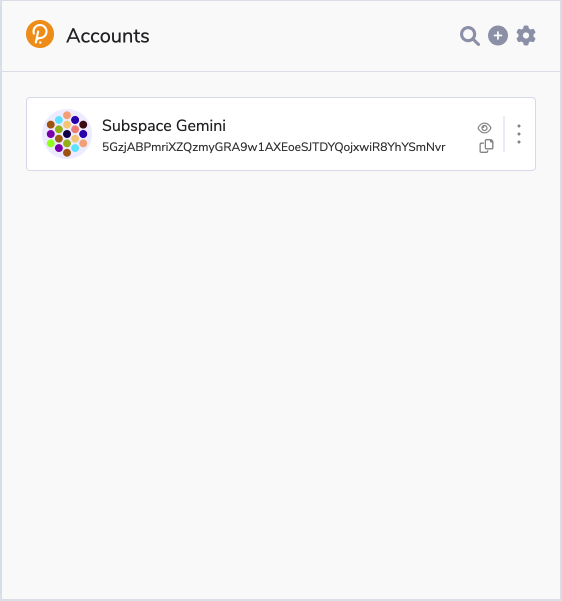Image resolution: width=562 pixels, height=601 pixels.
Task: Expand the Subspace Gemini actions kebab menu
Action: pyautogui.click(x=519, y=134)
